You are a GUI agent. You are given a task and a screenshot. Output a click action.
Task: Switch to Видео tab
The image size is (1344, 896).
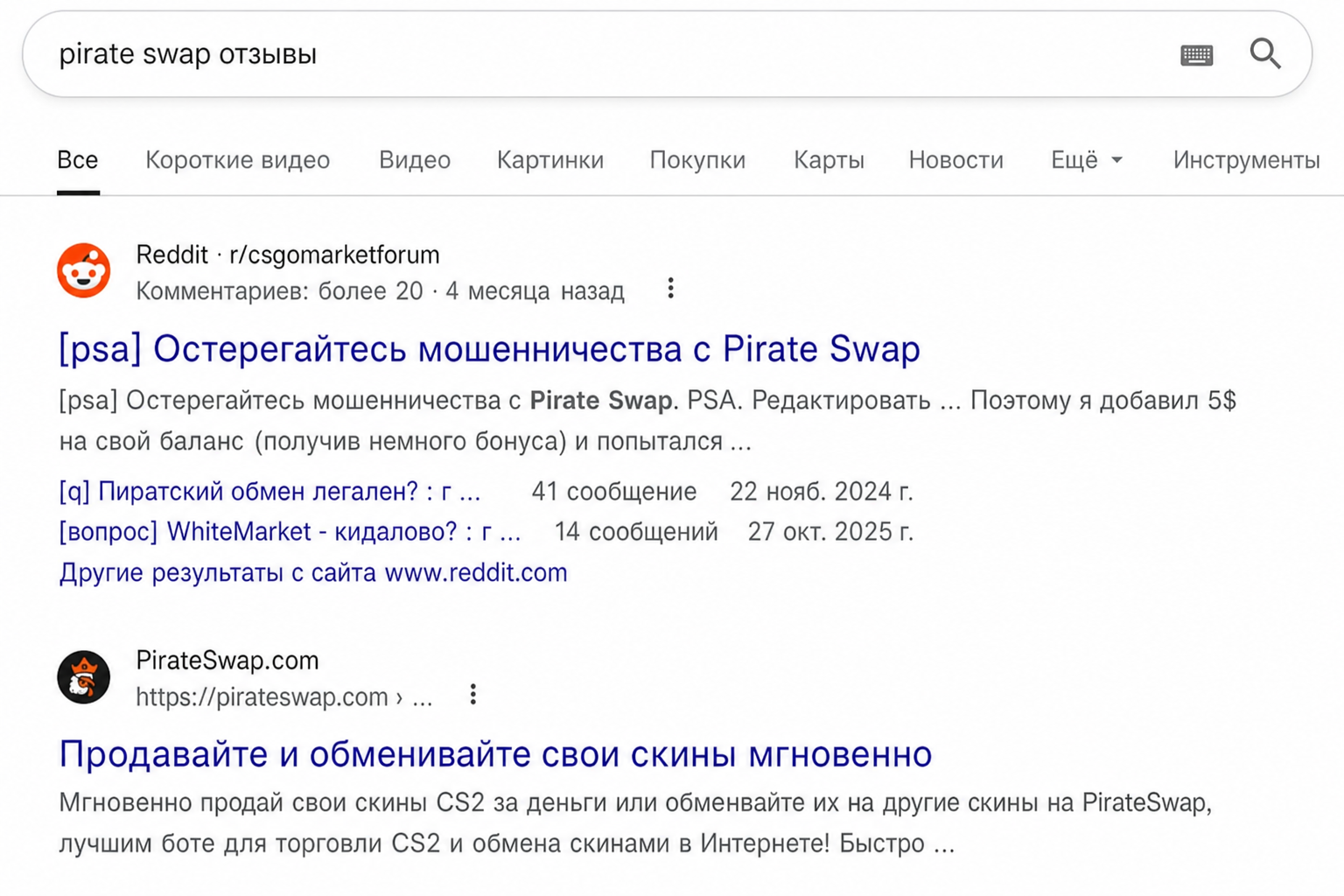click(x=415, y=160)
